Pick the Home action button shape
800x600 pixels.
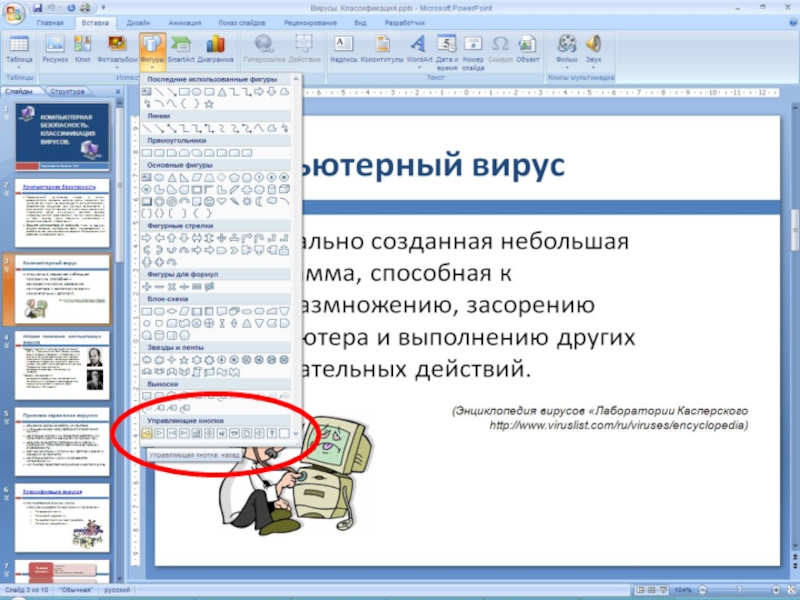197,433
